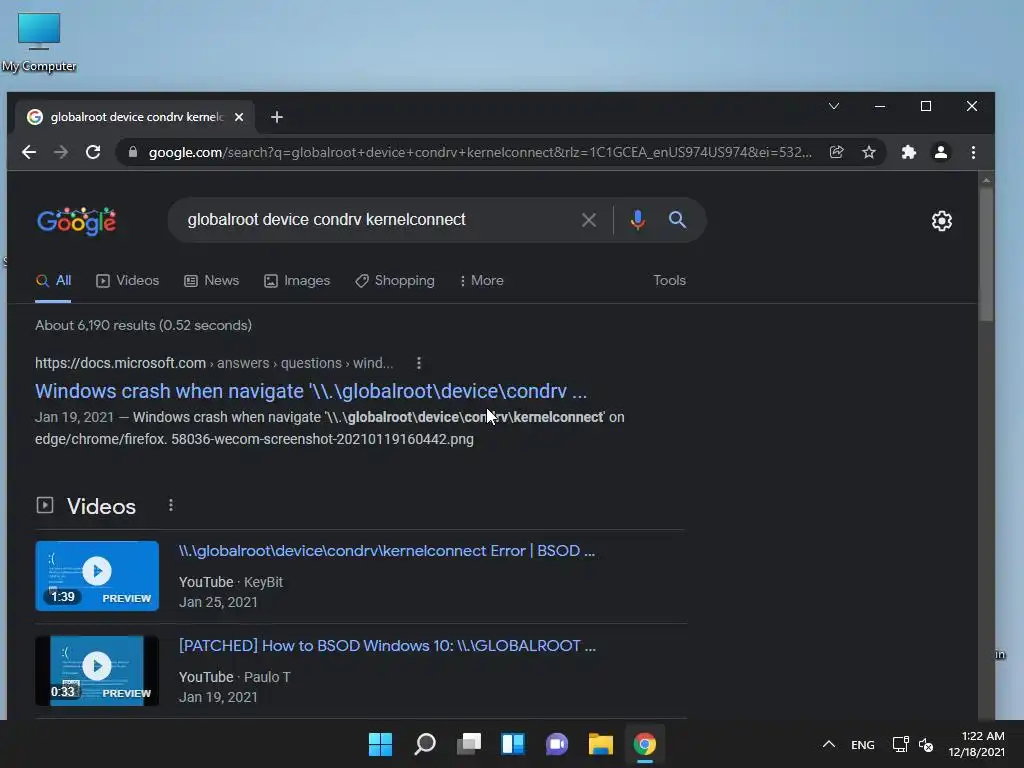Viewport: 1024px width, 768px height.
Task: Start voice search with microphone icon
Action: (637, 220)
